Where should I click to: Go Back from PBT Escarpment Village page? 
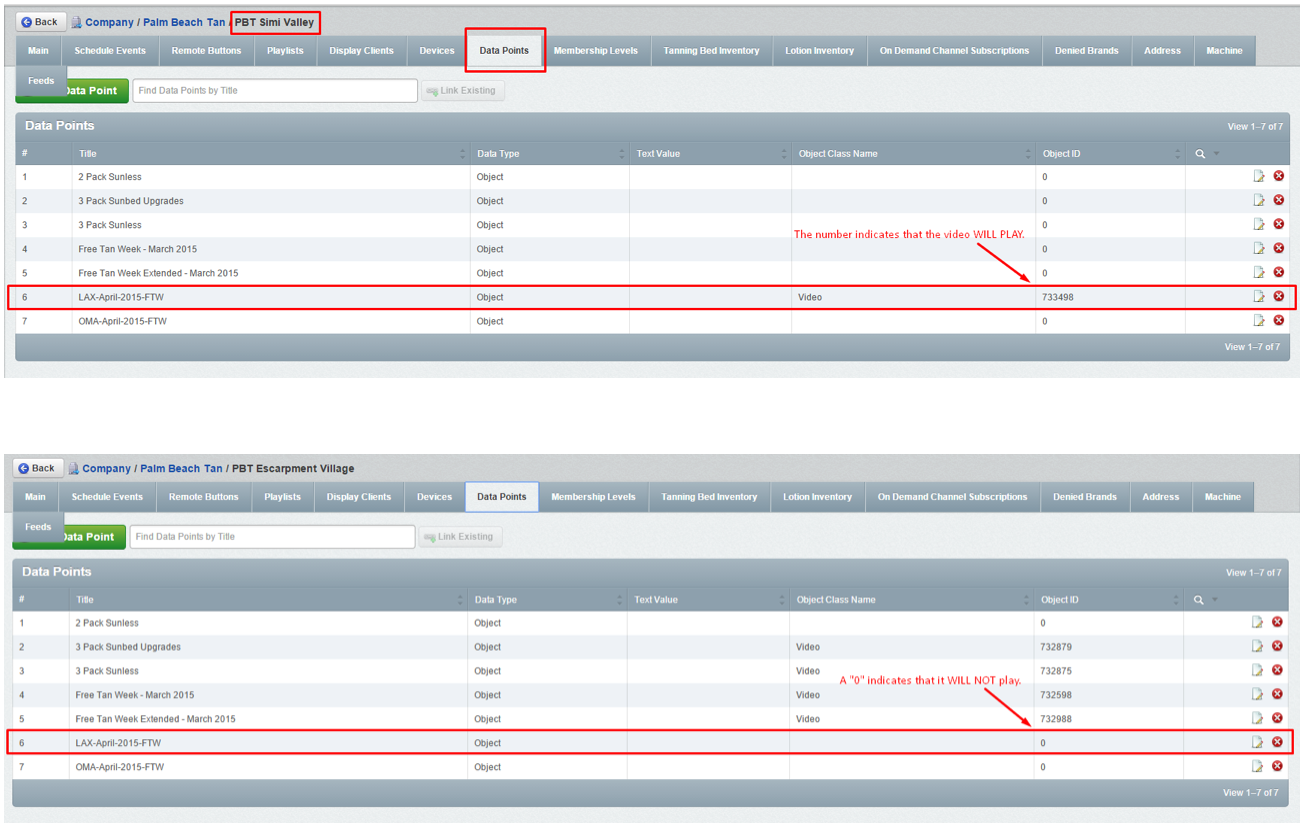pyautogui.click(x=38, y=468)
